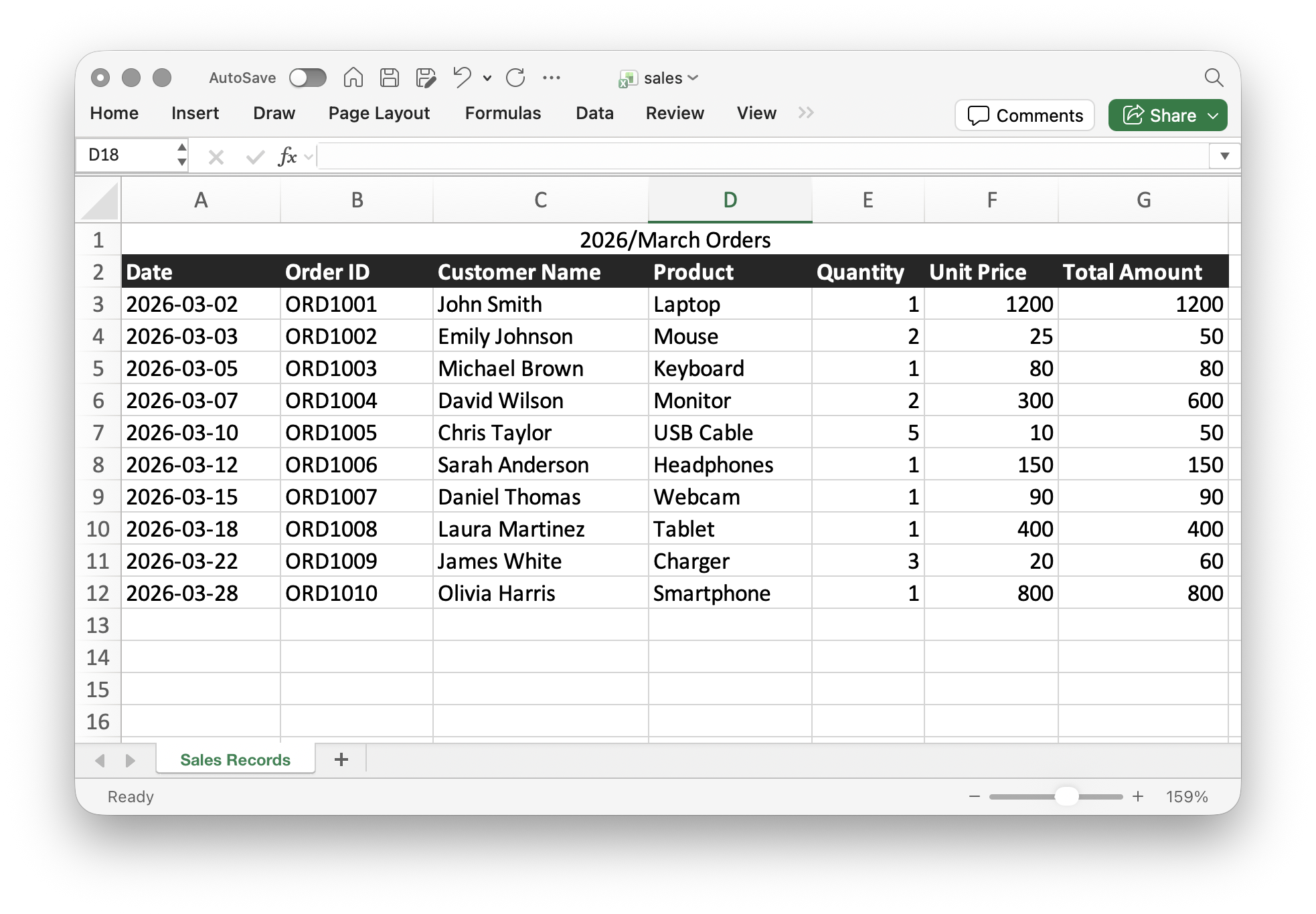Viewport: 1316px width, 914px height.
Task: Click the Name Box showing D18
Action: [x=127, y=155]
